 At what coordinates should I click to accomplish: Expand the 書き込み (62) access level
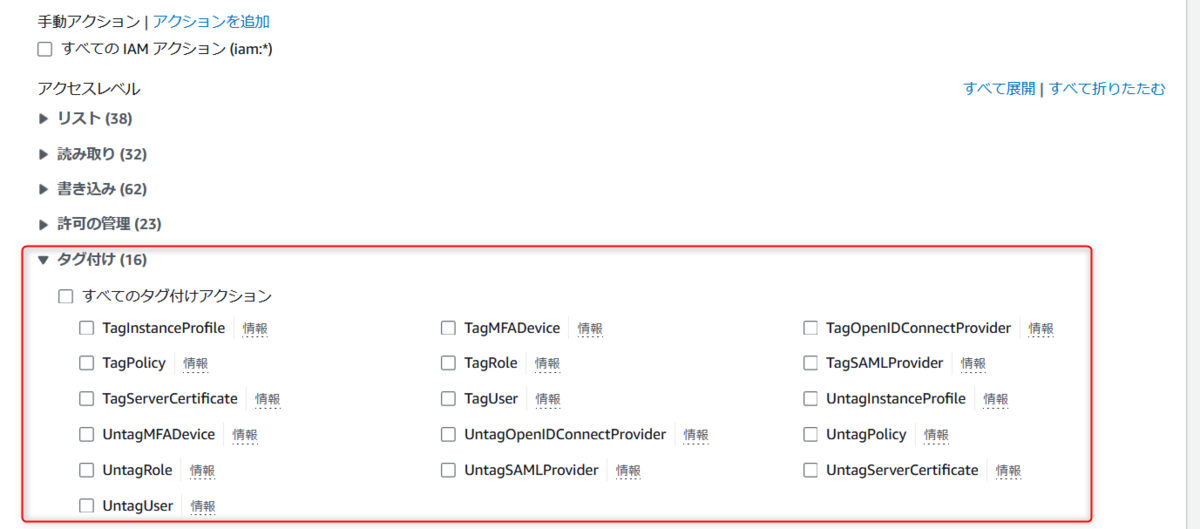tap(92, 189)
